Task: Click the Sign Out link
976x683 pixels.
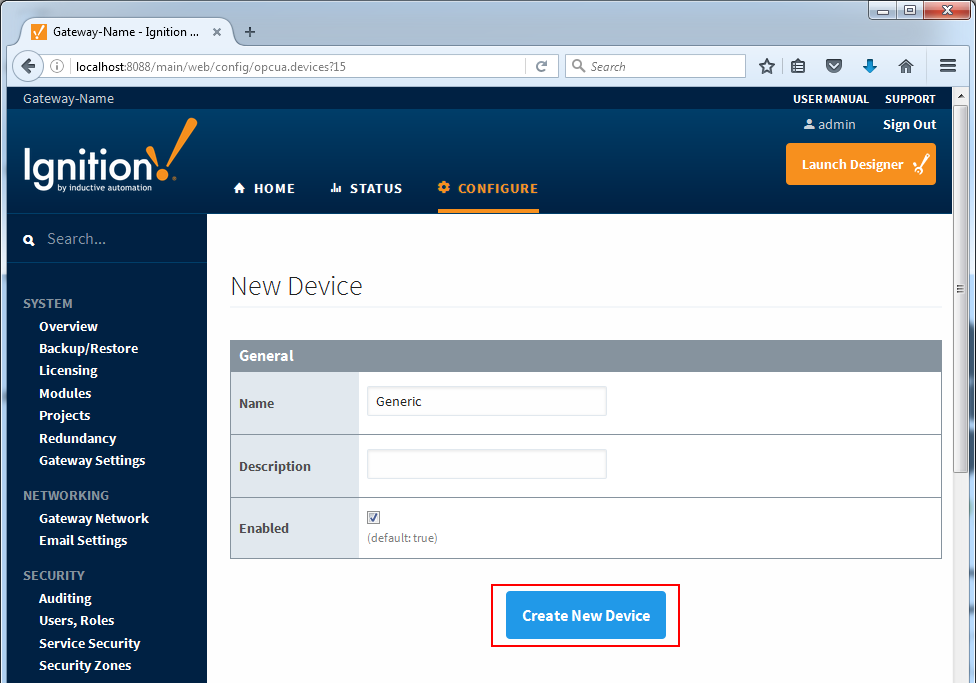Action: pyautogui.click(x=909, y=125)
